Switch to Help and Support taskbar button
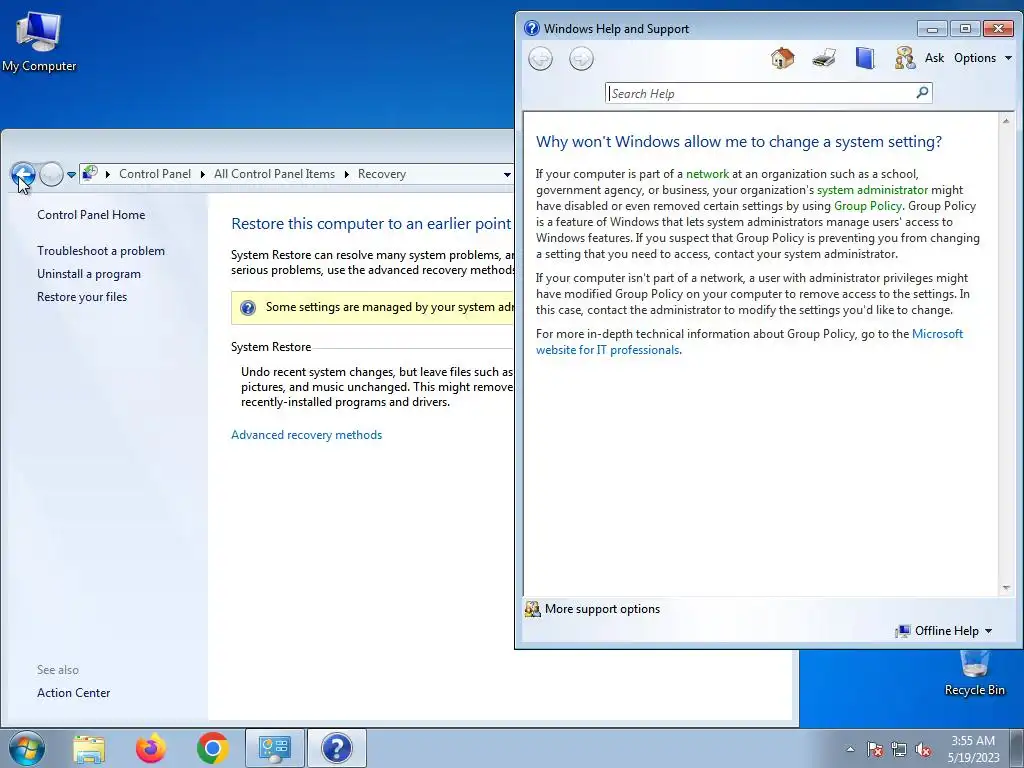 (336, 748)
